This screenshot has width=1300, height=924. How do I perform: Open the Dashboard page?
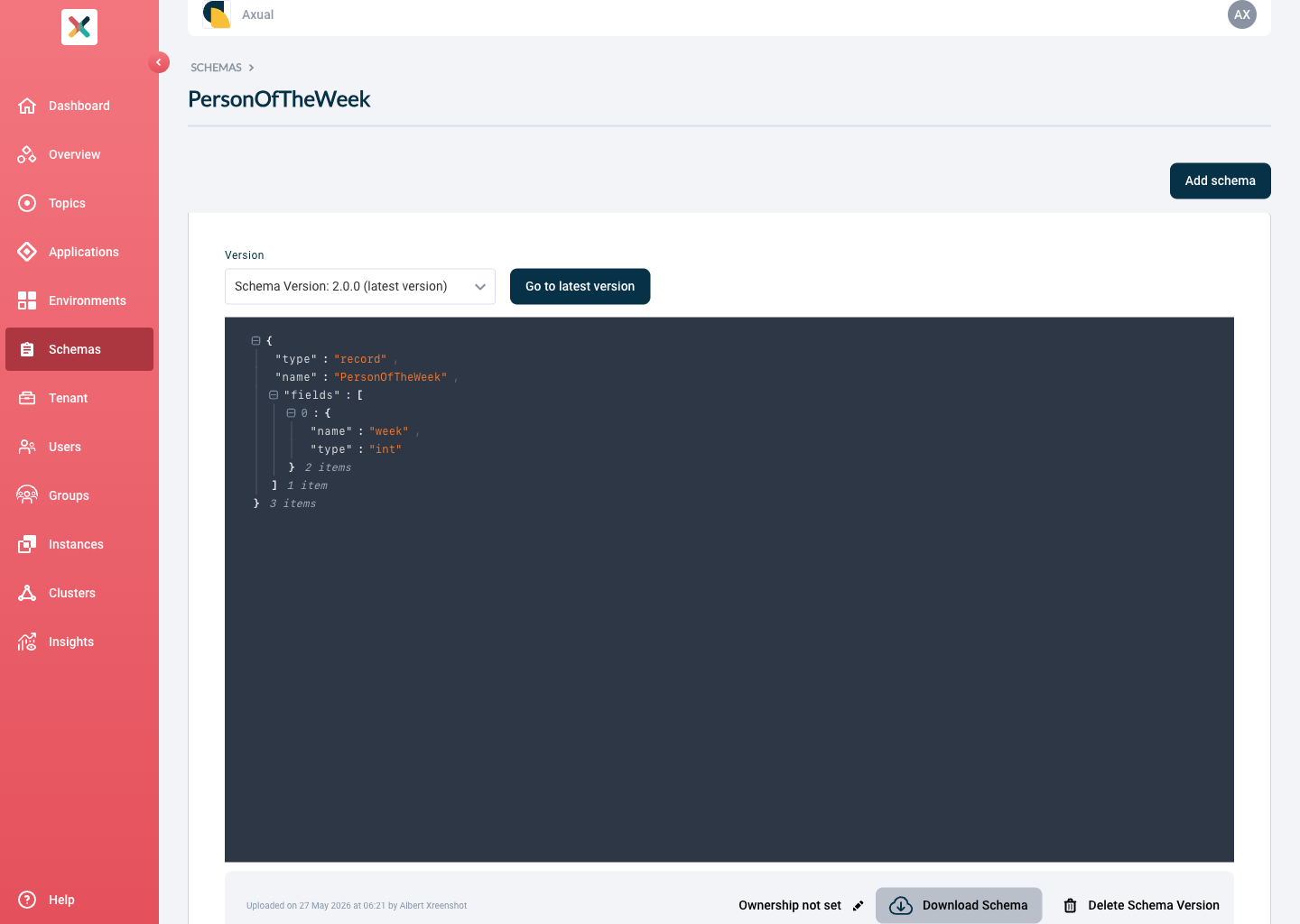point(79,106)
